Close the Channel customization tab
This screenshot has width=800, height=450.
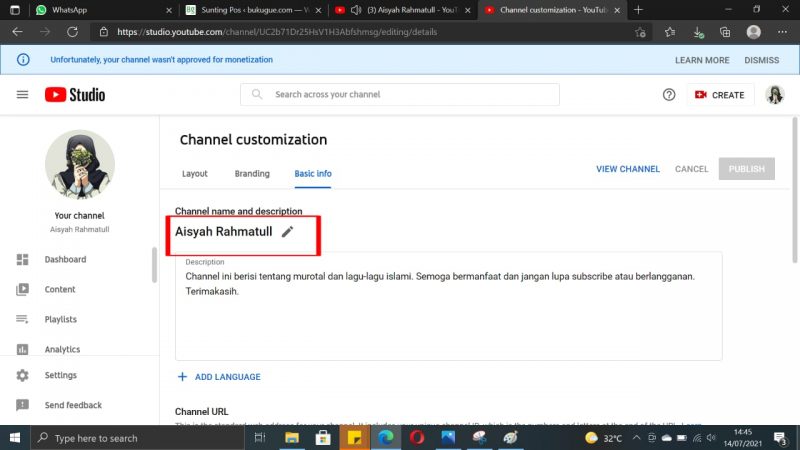(617, 10)
